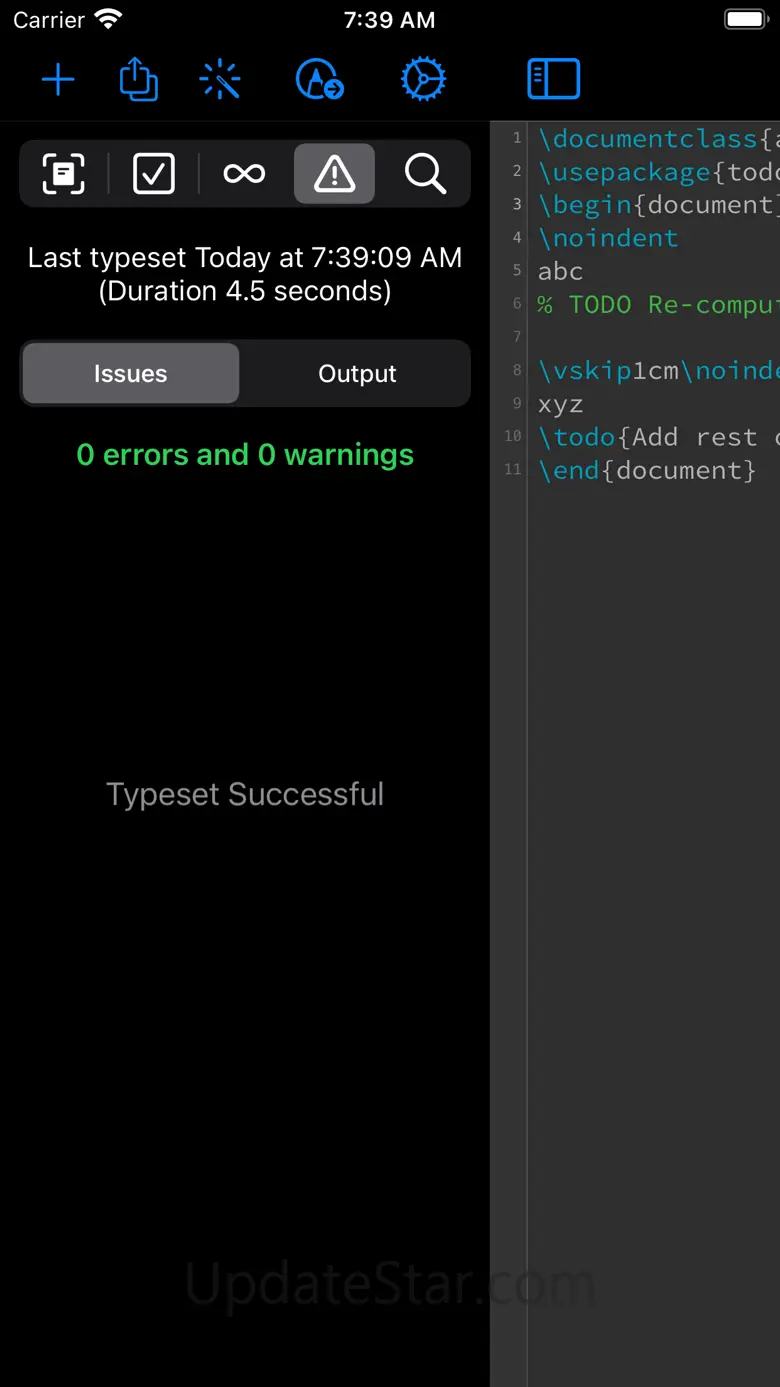
Task: Switch to the Issues tab
Action: point(131,374)
